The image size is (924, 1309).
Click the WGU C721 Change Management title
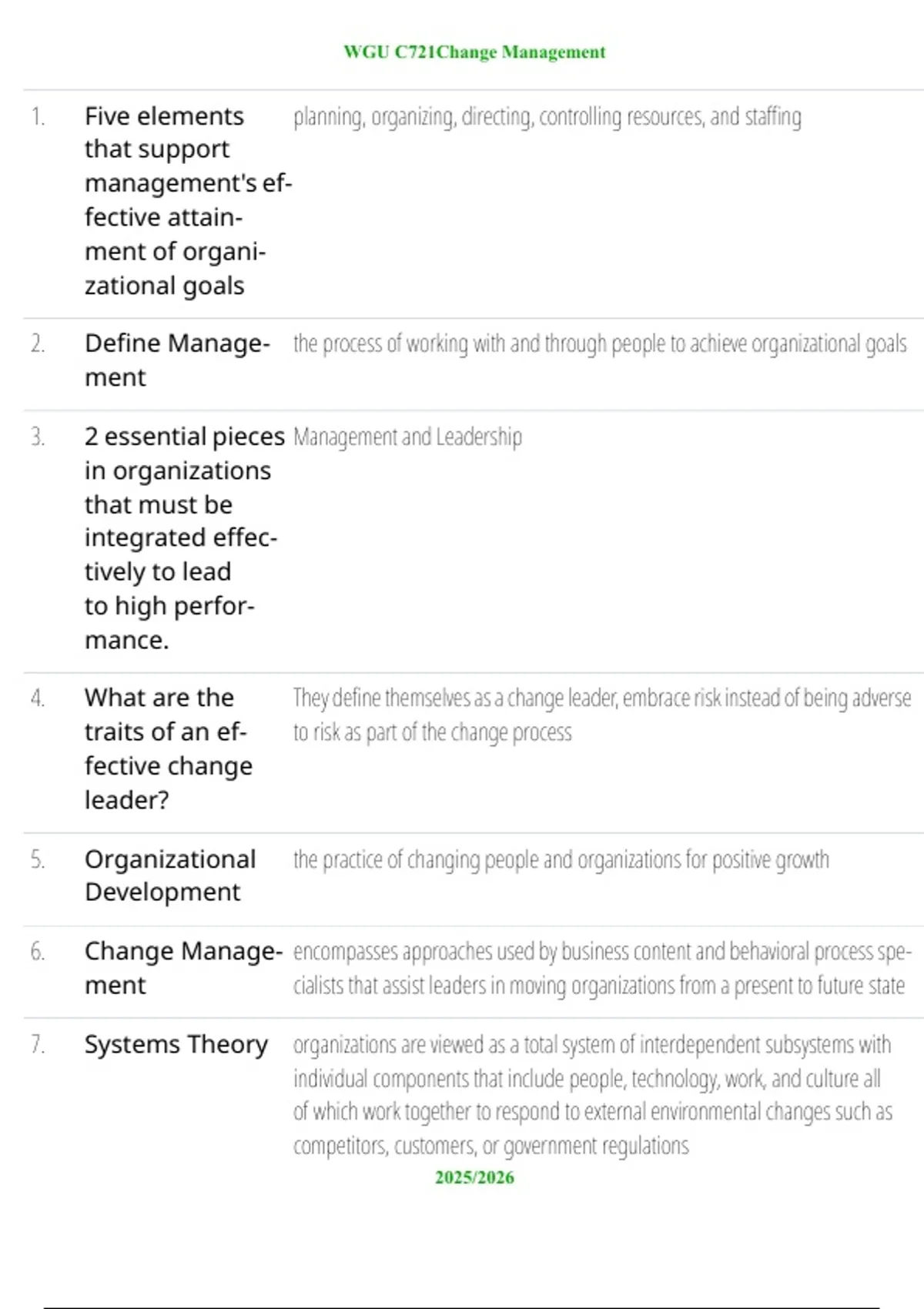(474, 52)
